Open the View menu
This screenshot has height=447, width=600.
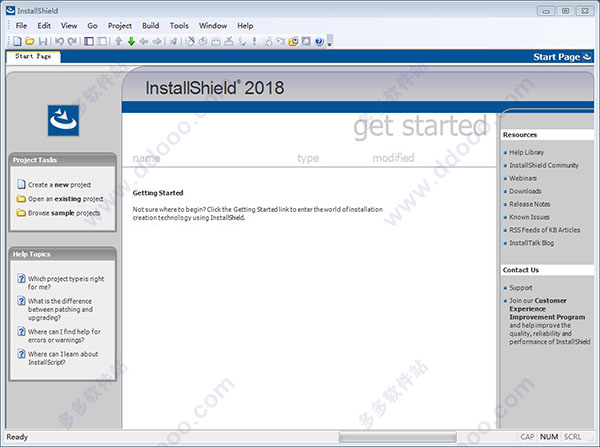(x=69, y=26)
